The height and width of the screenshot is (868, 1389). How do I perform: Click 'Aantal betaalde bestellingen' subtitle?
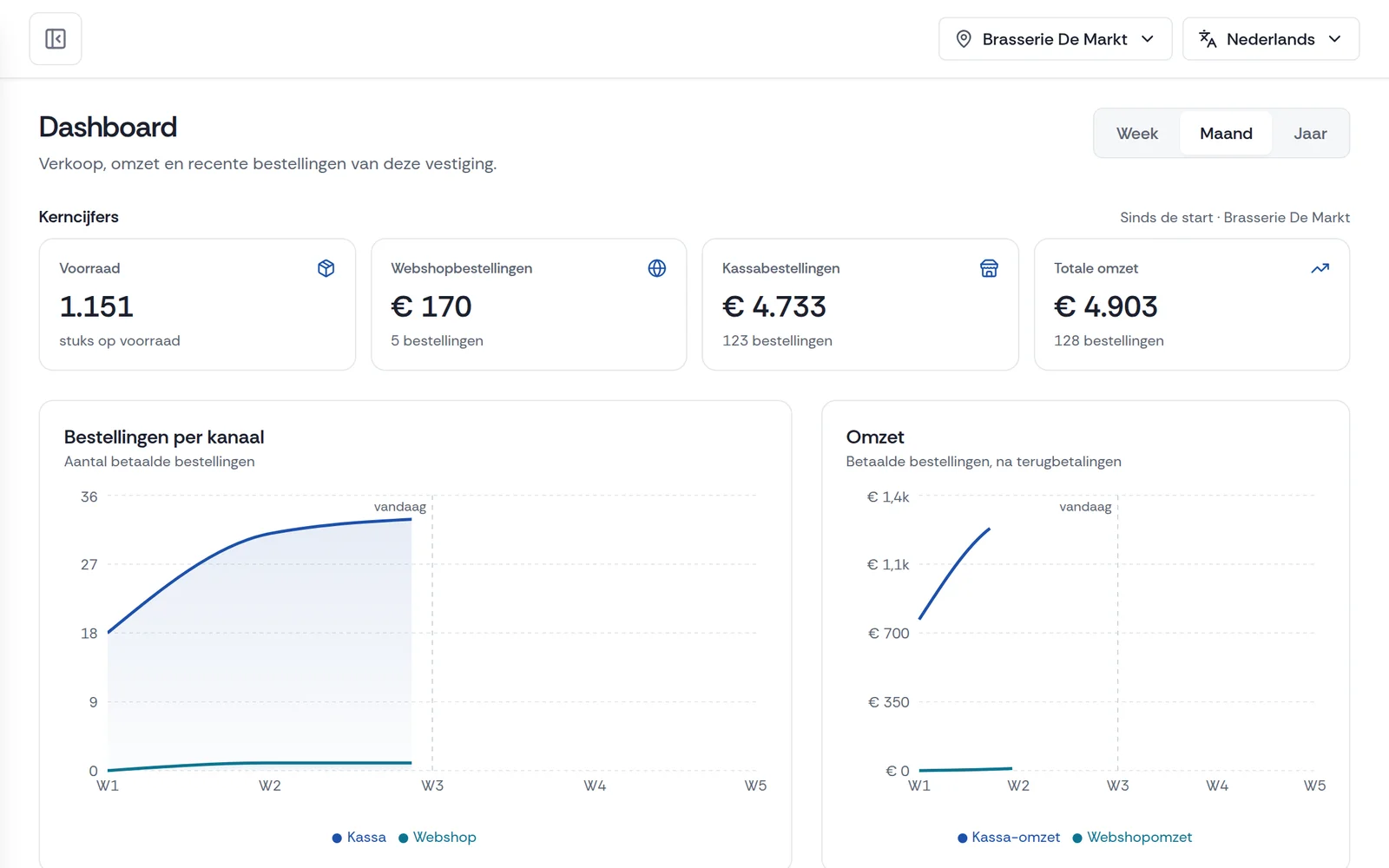pos(160,462)
